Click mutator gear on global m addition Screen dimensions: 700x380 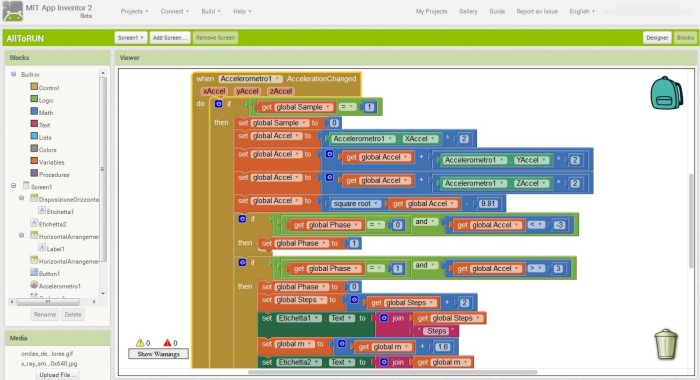[x=342, y=344]
